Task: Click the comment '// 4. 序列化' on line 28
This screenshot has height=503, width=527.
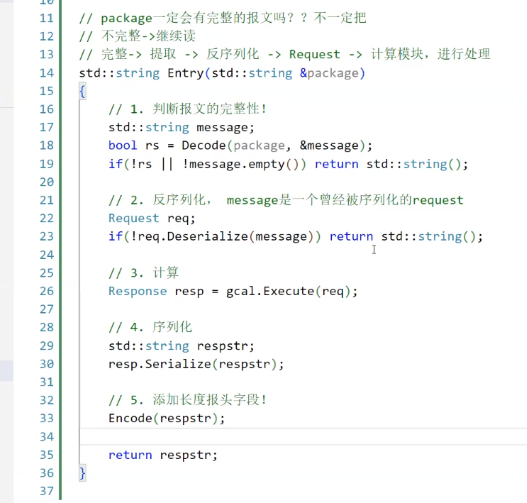Action: point(150,327)
